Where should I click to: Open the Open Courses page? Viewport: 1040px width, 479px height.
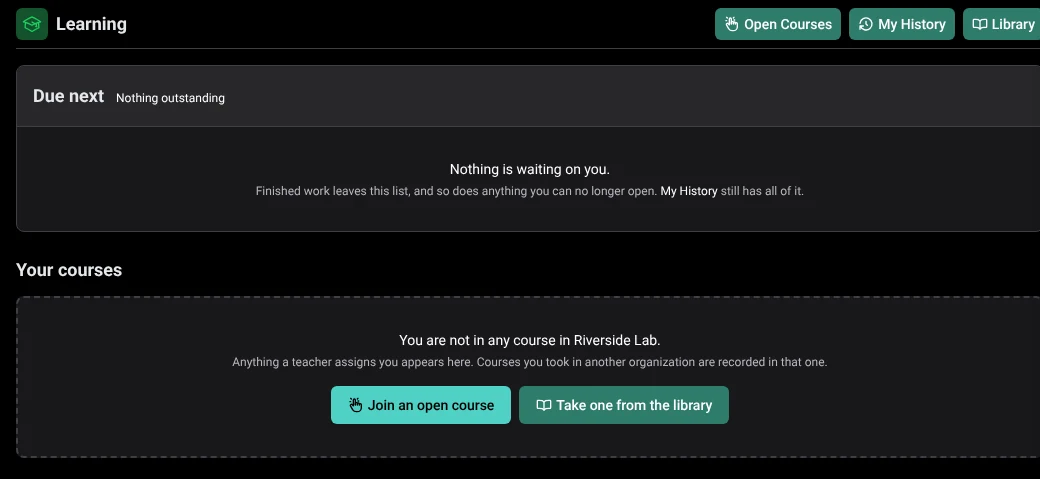coord(777,24)
